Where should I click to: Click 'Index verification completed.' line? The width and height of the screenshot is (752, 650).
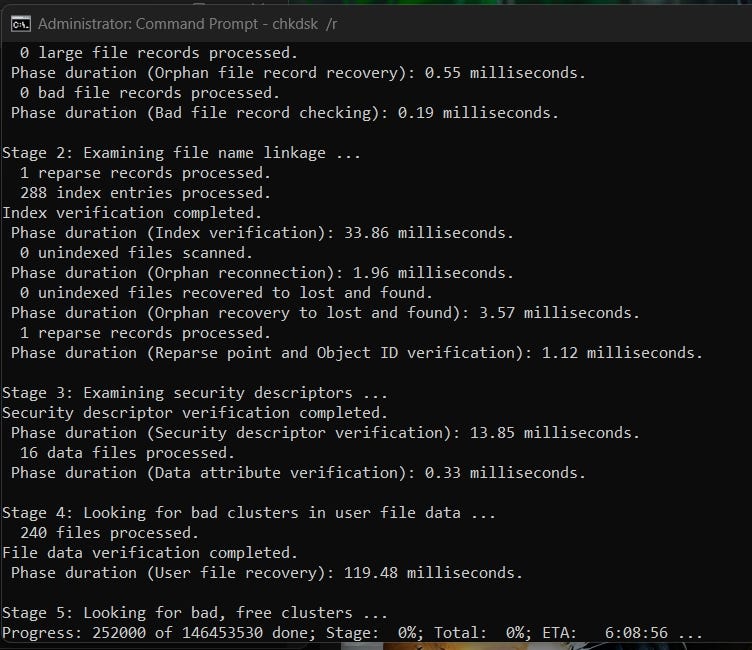pyautogui.click(x=132, y=213)
